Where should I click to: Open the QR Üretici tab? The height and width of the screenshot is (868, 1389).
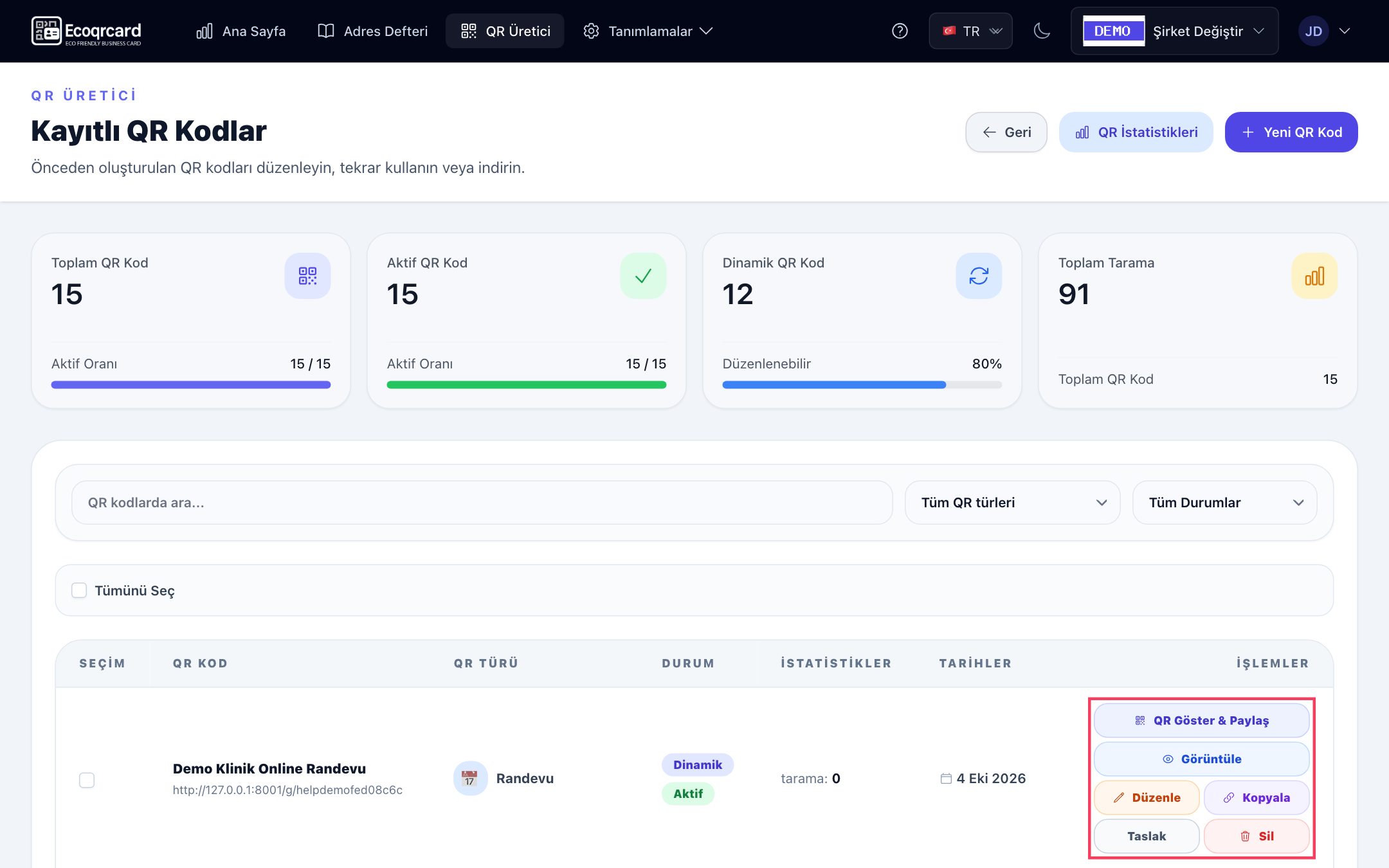(x=505, y=31)
